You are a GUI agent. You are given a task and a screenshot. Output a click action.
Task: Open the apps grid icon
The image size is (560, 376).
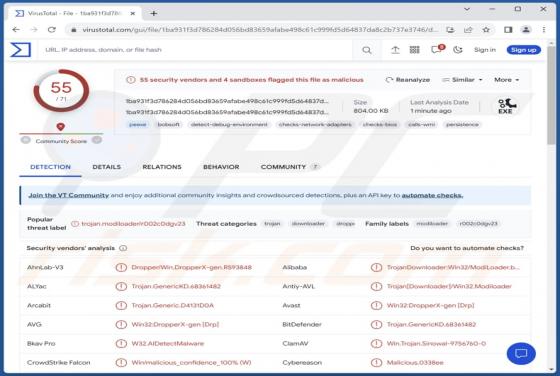[x=414, y=50]
